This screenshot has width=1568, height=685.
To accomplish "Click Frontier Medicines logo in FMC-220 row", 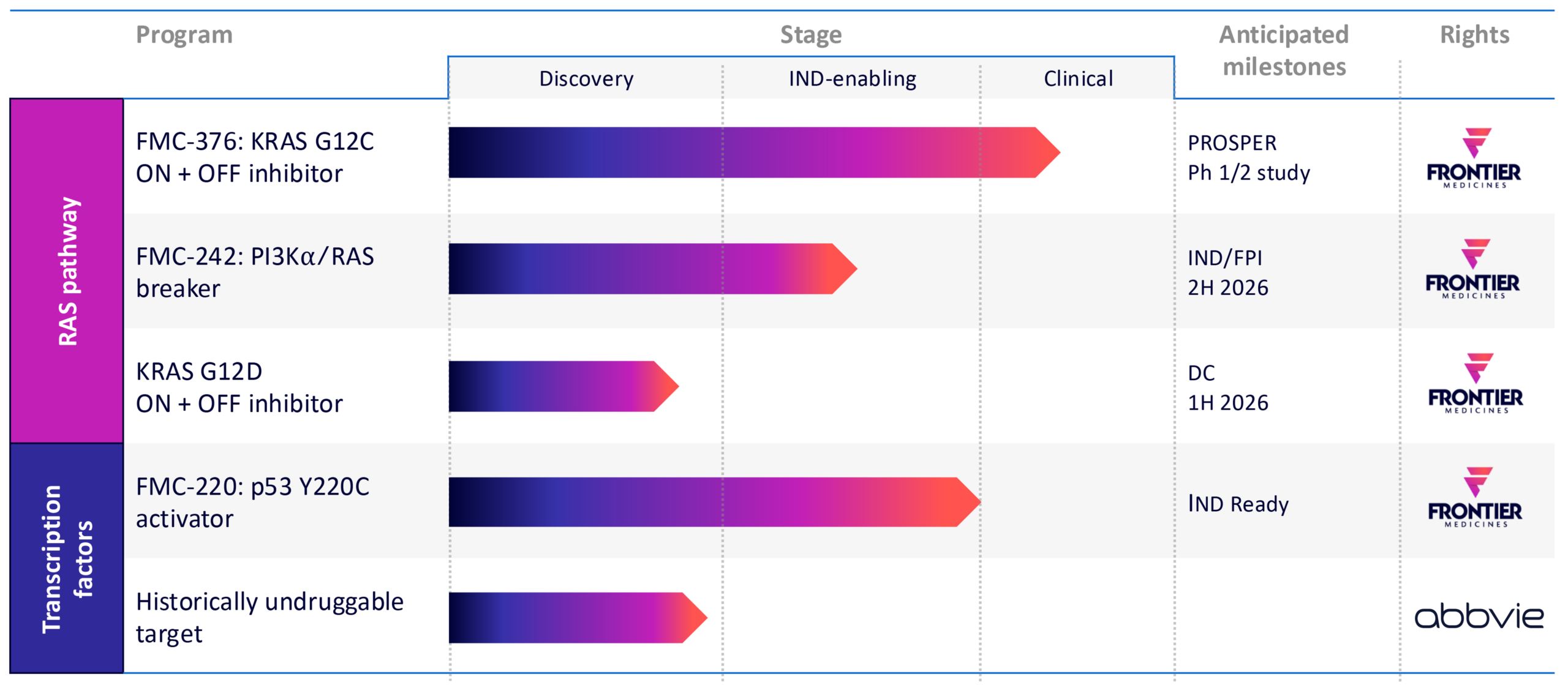I will point(1475,497).
